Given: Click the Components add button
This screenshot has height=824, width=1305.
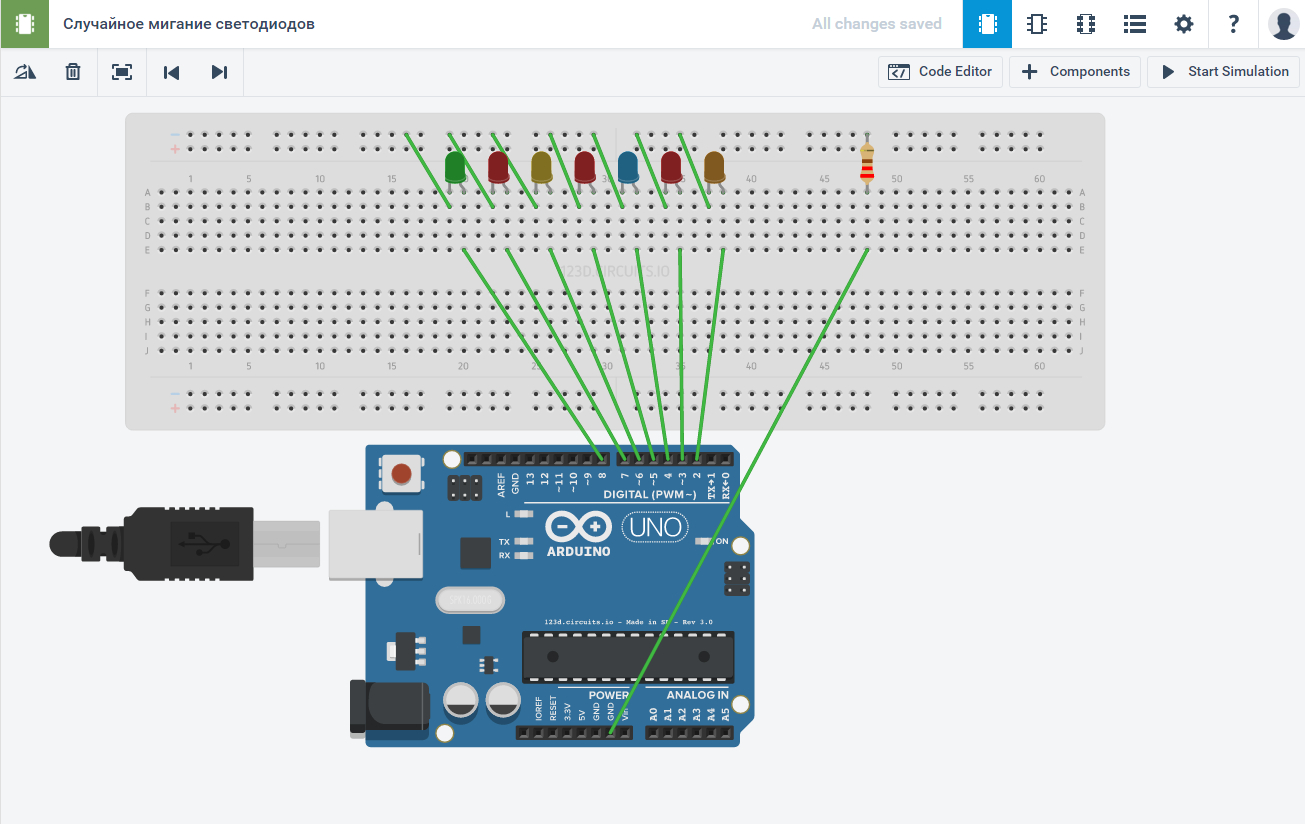Looking at the screenshot, I should coord(1075,71).
